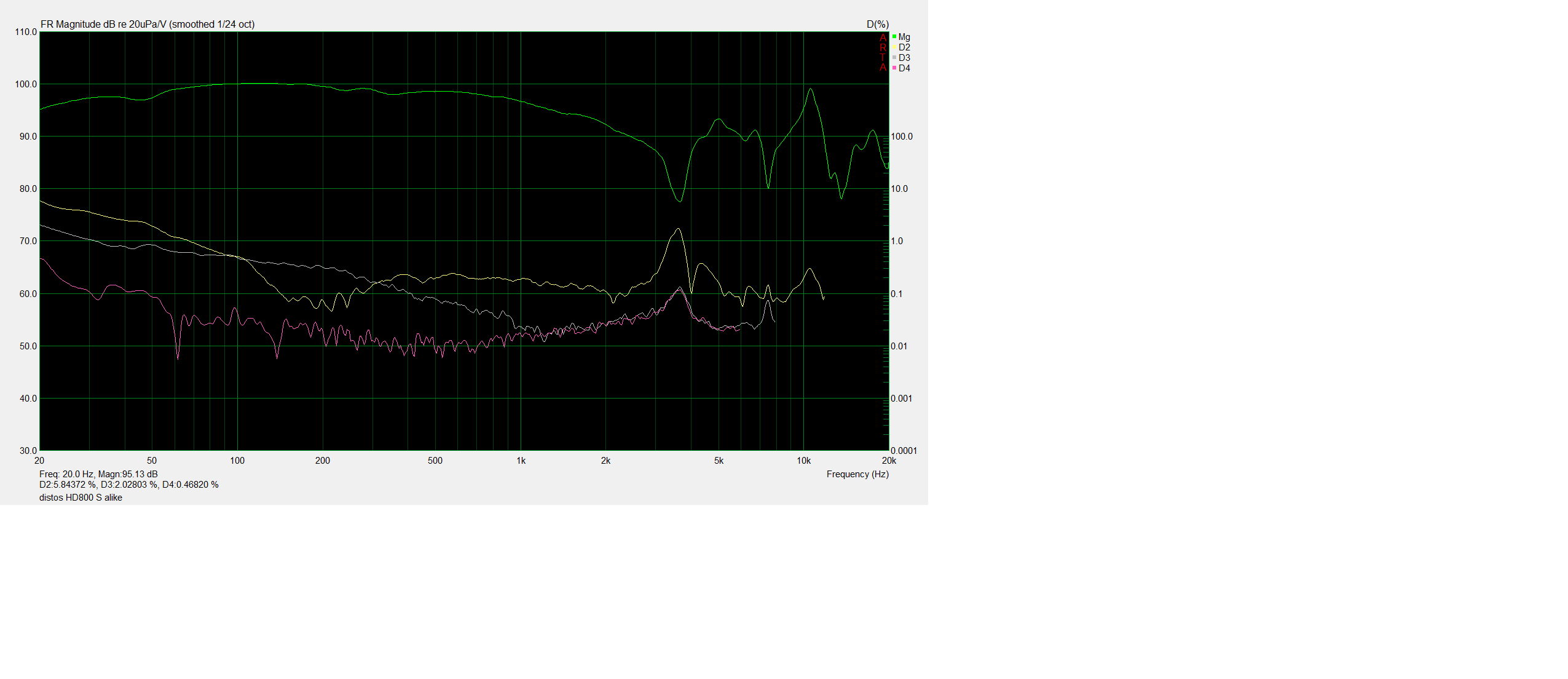The image size is (1568, 679).
Task: Click the D2 D3 D4 distortion readout line
Action: [x=129, y=485]
